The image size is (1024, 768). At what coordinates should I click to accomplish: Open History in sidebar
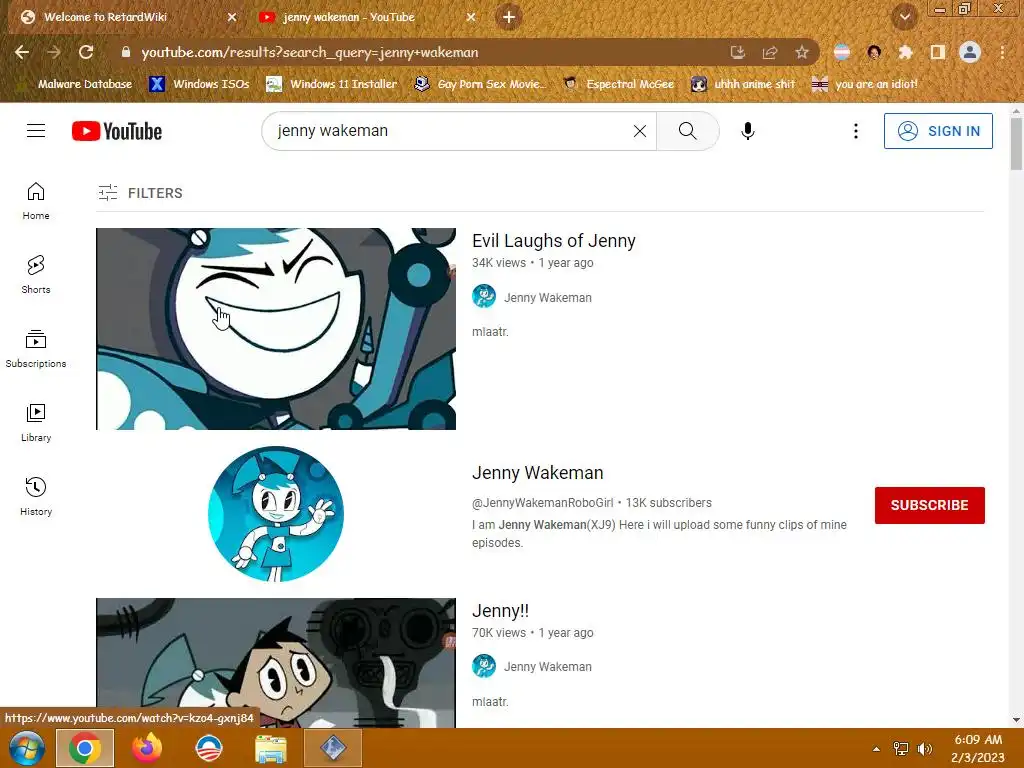click(x=36, y=497)
